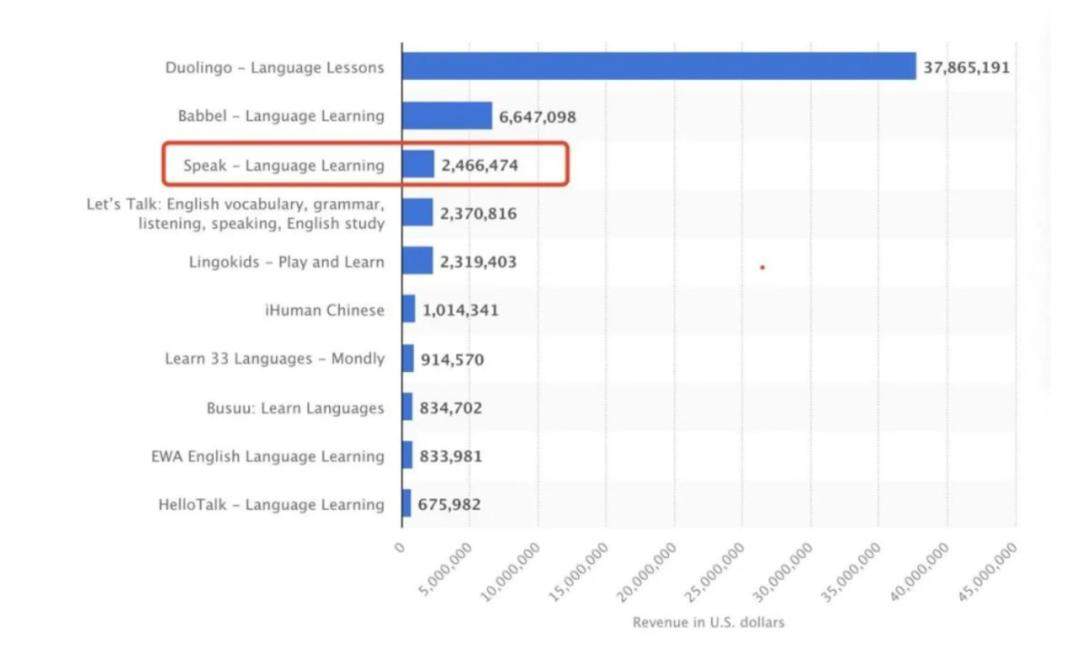Select label 'EWA English Language Learning'
Image resolution: width=1080 pixels, height=655 pixels.
click(268, 456)
